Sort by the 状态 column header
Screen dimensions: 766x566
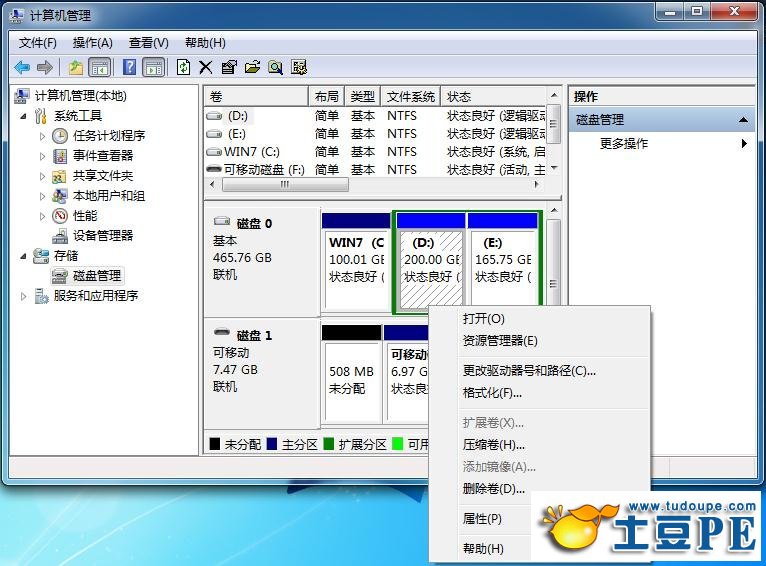[x=493, y=97]
